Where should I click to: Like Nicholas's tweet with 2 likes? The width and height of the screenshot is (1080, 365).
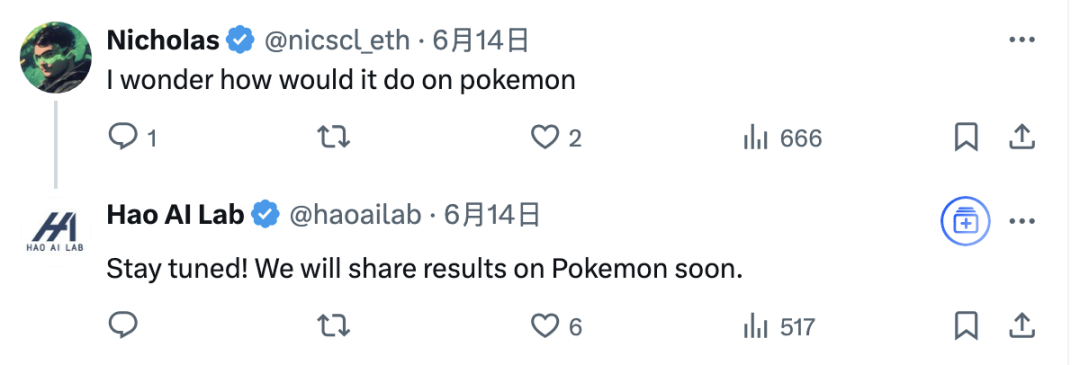click(x=556, y=138)
